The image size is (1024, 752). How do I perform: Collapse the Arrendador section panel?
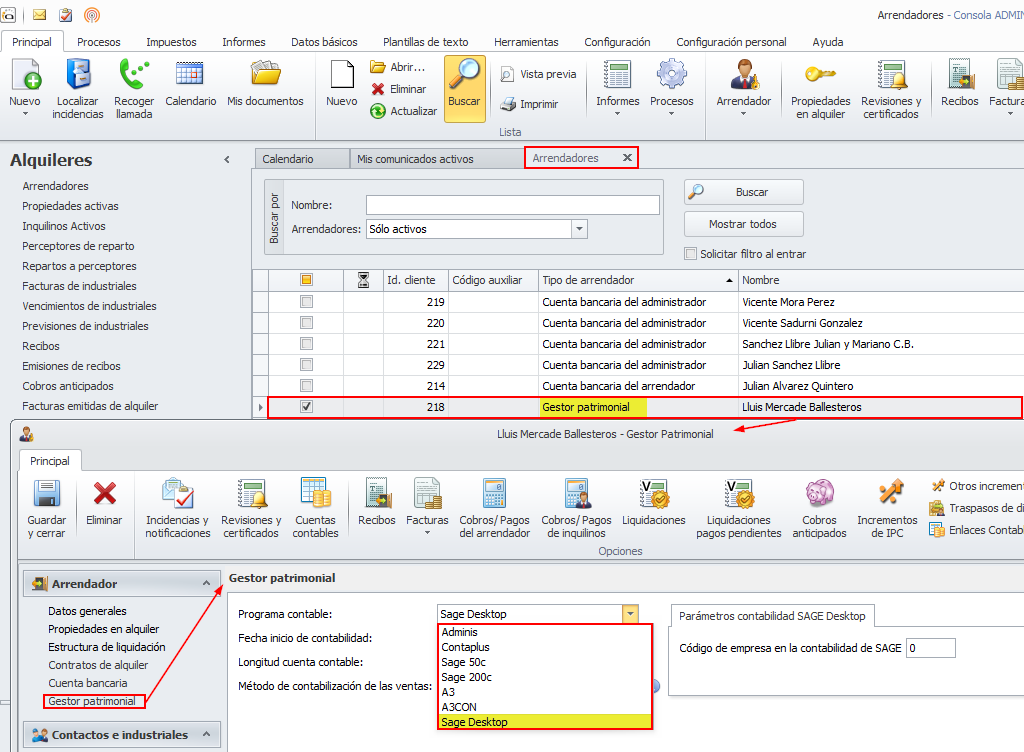206,584
